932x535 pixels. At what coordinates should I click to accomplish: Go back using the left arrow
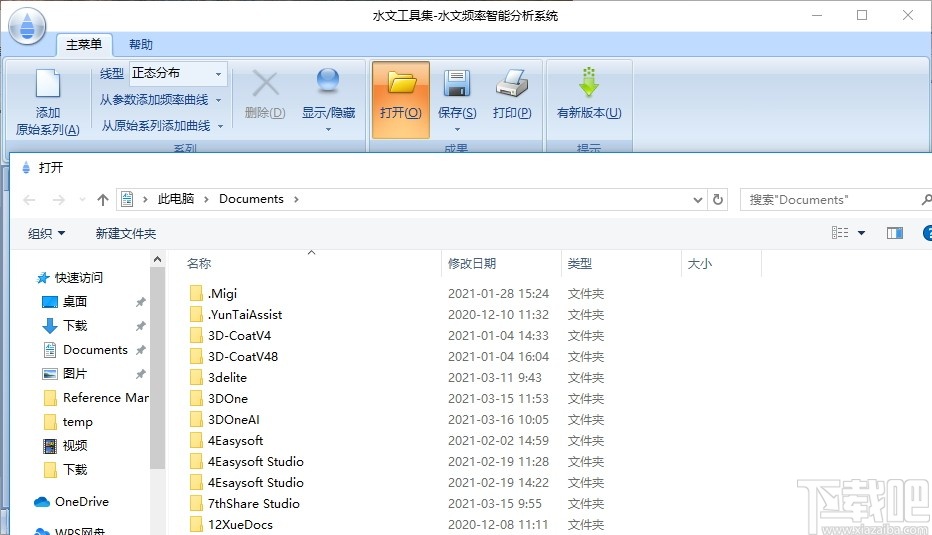(x=29, y=200)
